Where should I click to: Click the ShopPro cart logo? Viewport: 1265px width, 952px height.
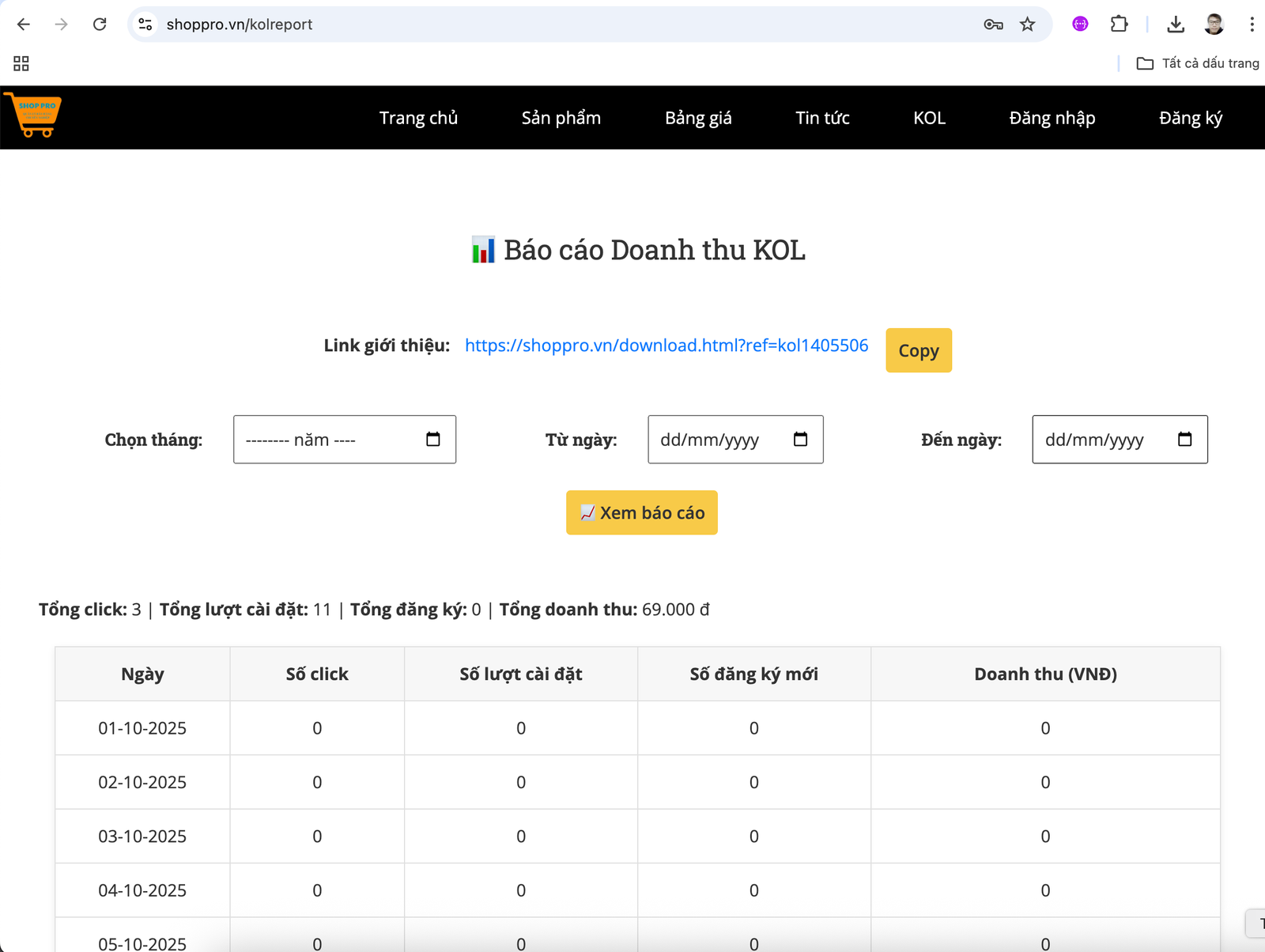[x=33, y=115]
